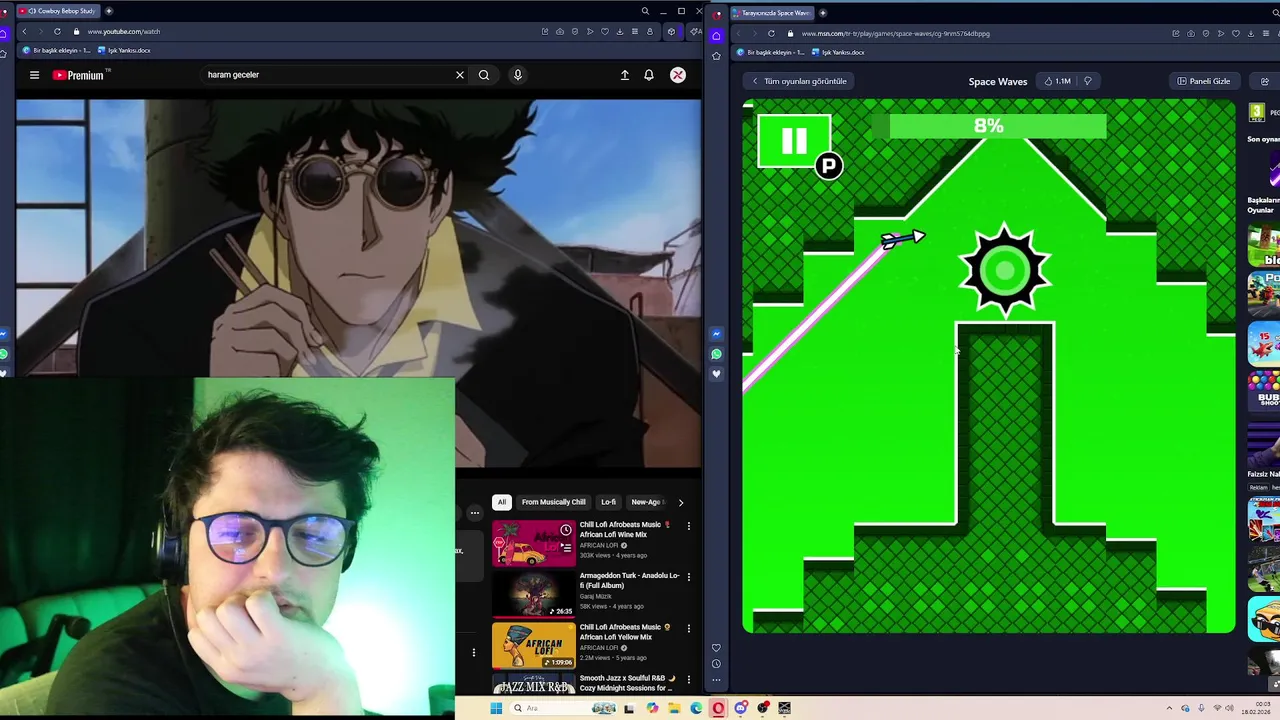Click the P badge beside pause button

click(829, 166)
